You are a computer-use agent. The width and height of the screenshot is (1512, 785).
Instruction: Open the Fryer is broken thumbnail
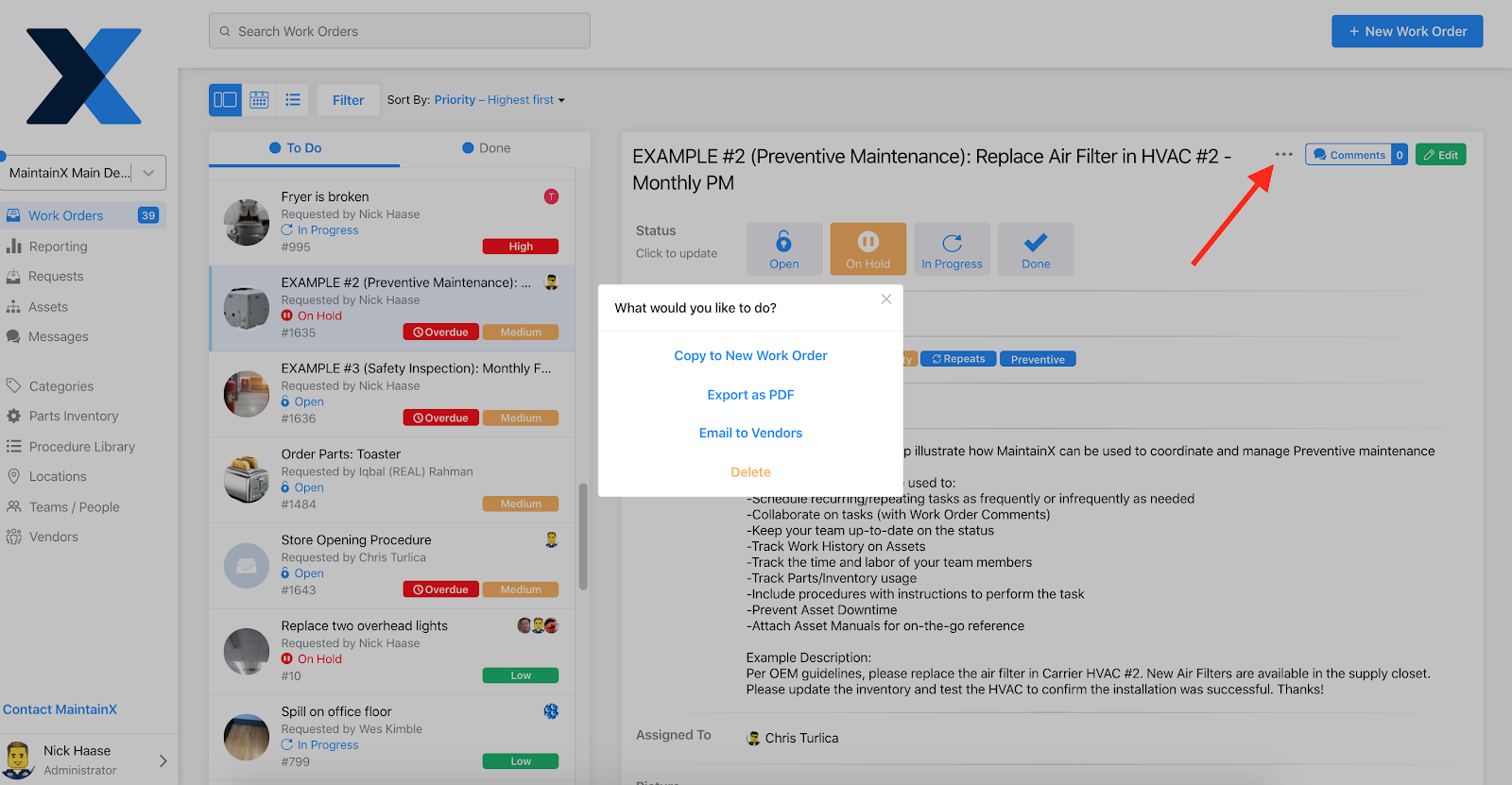247,222
